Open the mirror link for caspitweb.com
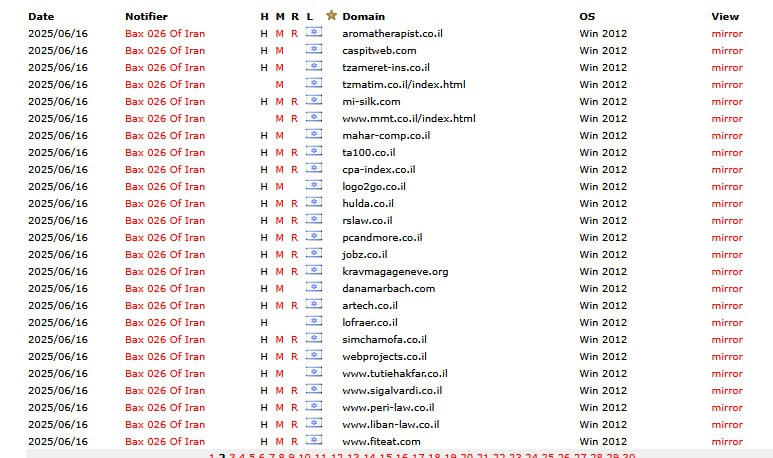Image resolution: width=773 pixels, height=458 pixels. [727, 51]
